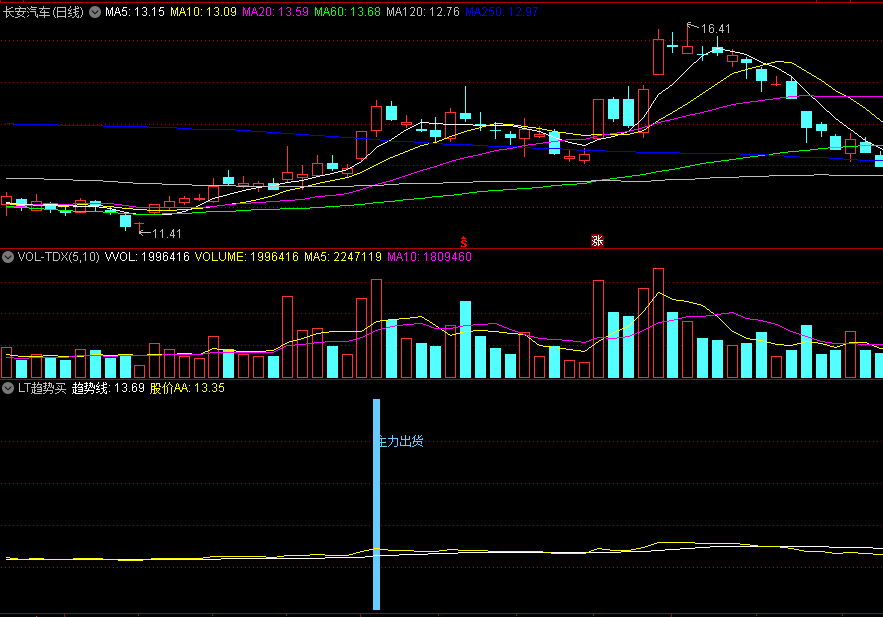883x617 pixels.
Task: Click the blue 主力出货 vertical signal bar
Action: [376, 504]
